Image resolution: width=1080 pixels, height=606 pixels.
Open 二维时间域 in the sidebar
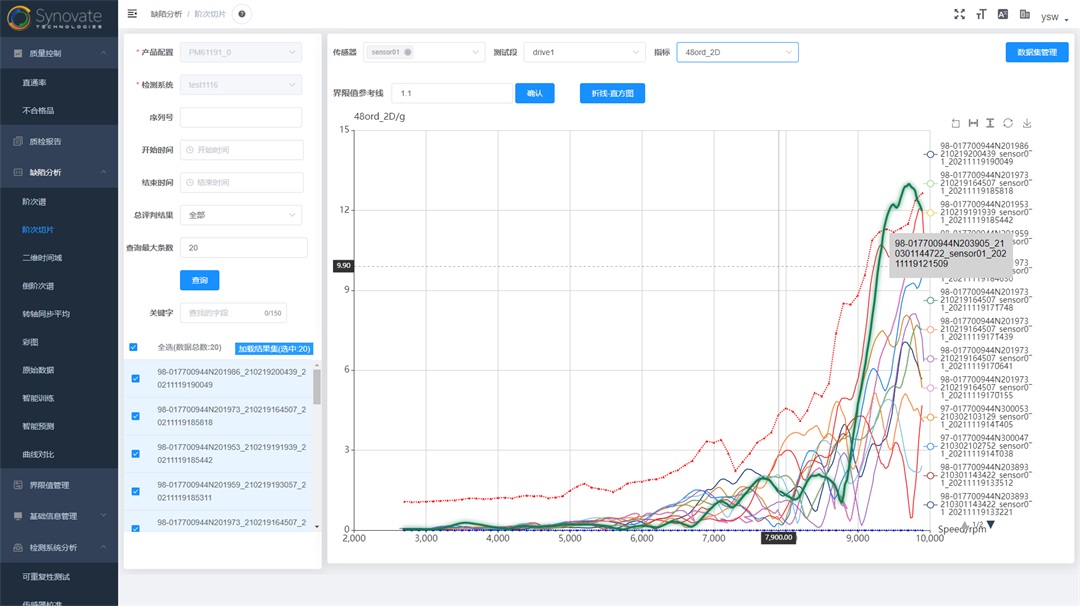[x=42, y=258]
